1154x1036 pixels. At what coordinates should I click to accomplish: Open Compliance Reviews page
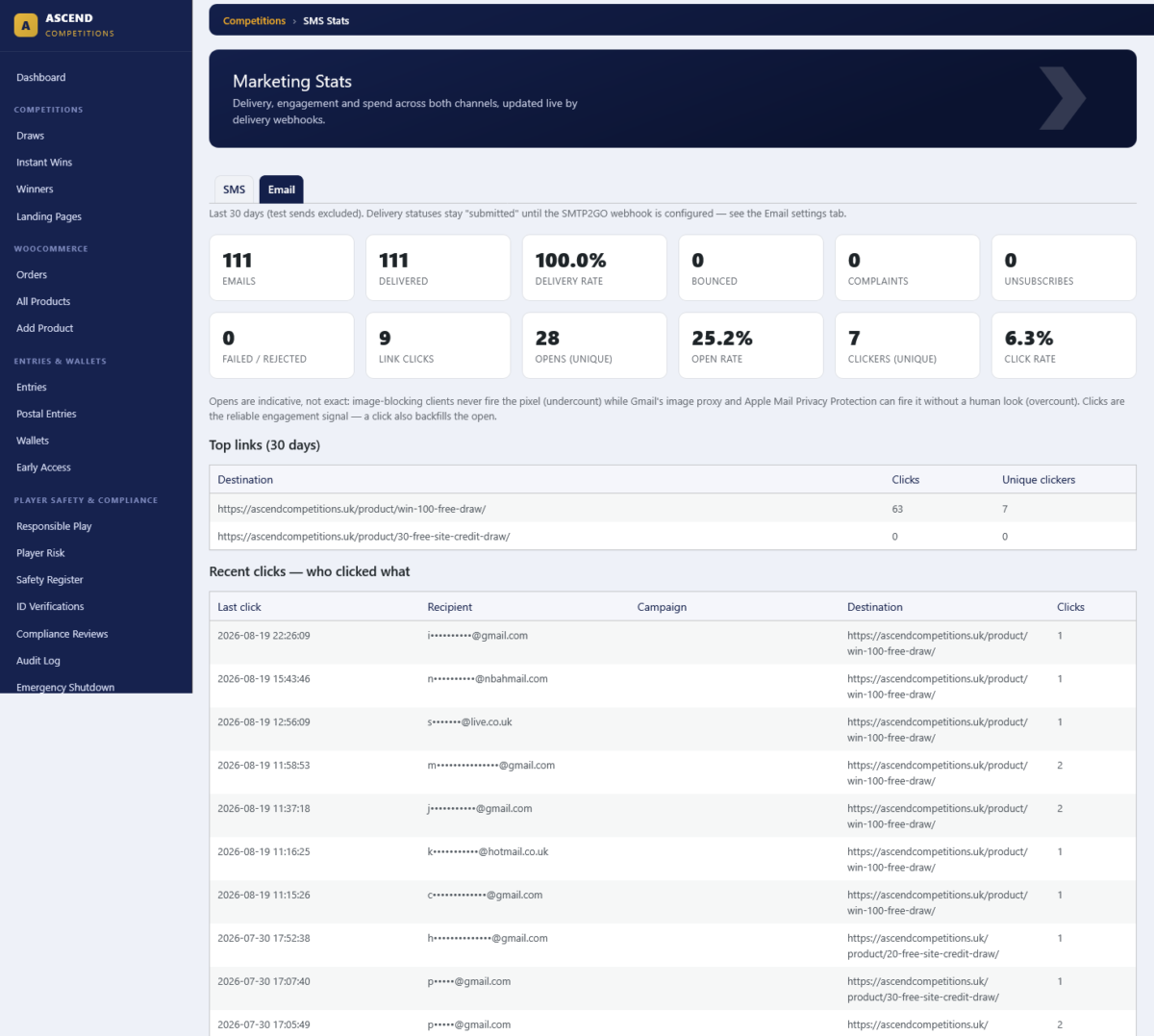pos(63,635)
